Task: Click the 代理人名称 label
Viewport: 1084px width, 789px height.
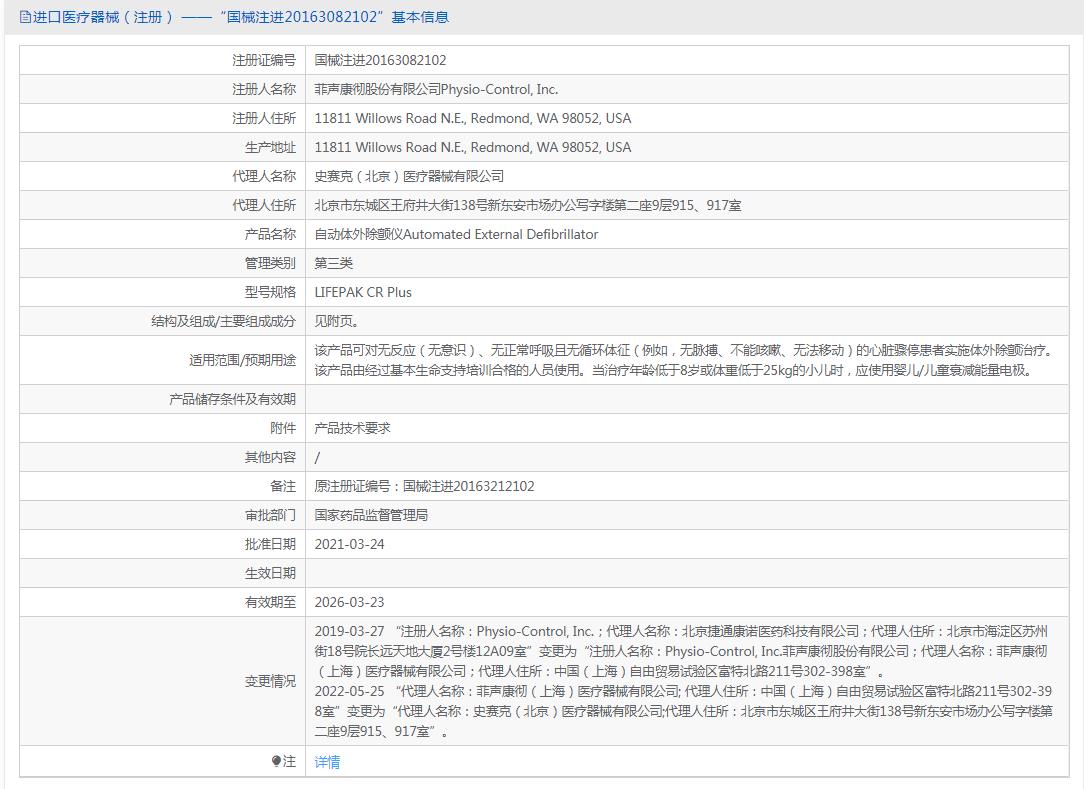Action: click(264, 176)
